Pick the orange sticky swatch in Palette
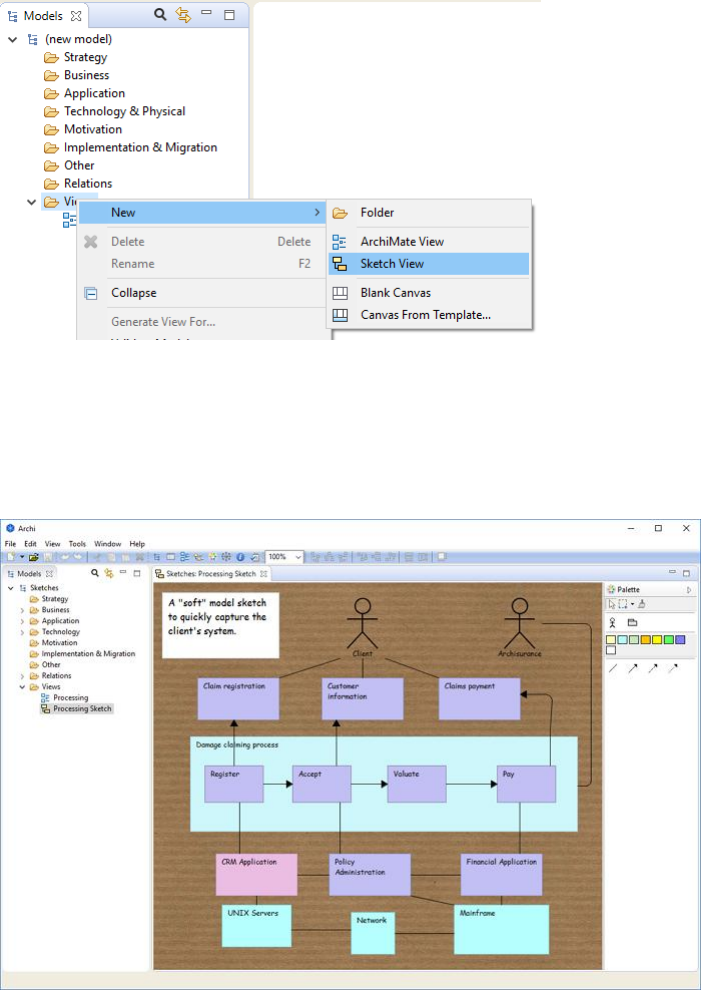Screen dimensions: 701x990 645,640
